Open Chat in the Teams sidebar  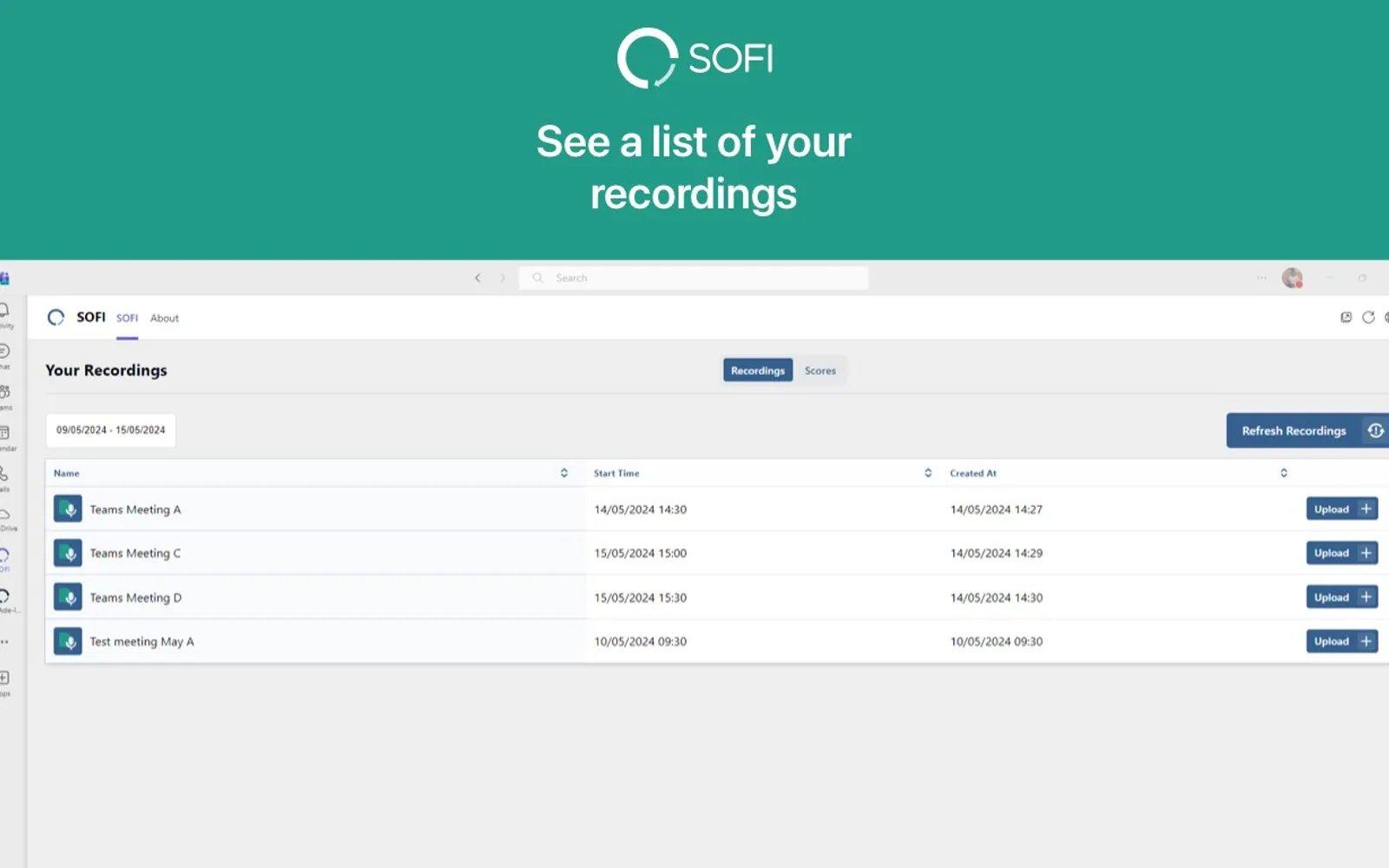(5, 356)
